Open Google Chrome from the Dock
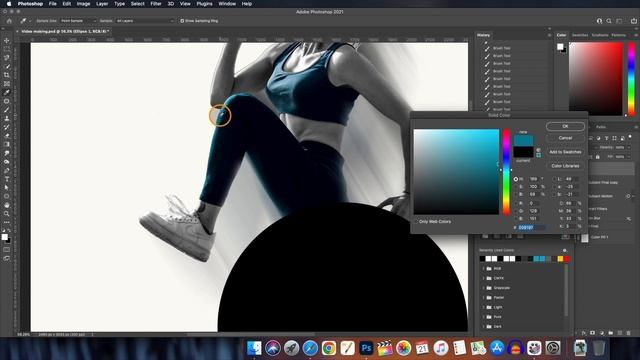This screenshot has height=360, width=640. coord(329,348)
